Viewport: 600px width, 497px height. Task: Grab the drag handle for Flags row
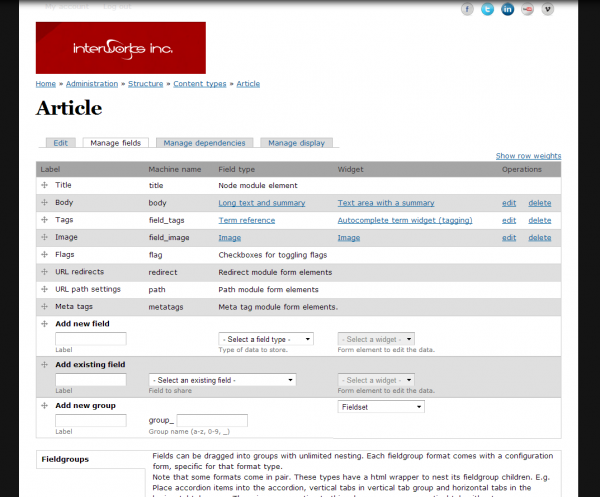(x=44, y=254)
